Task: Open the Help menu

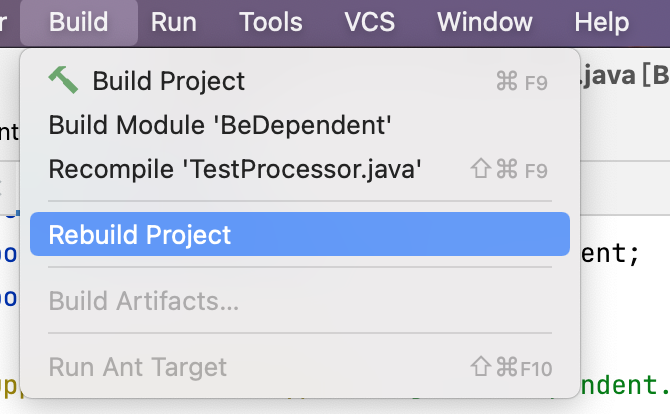Action: pos(602,22)
